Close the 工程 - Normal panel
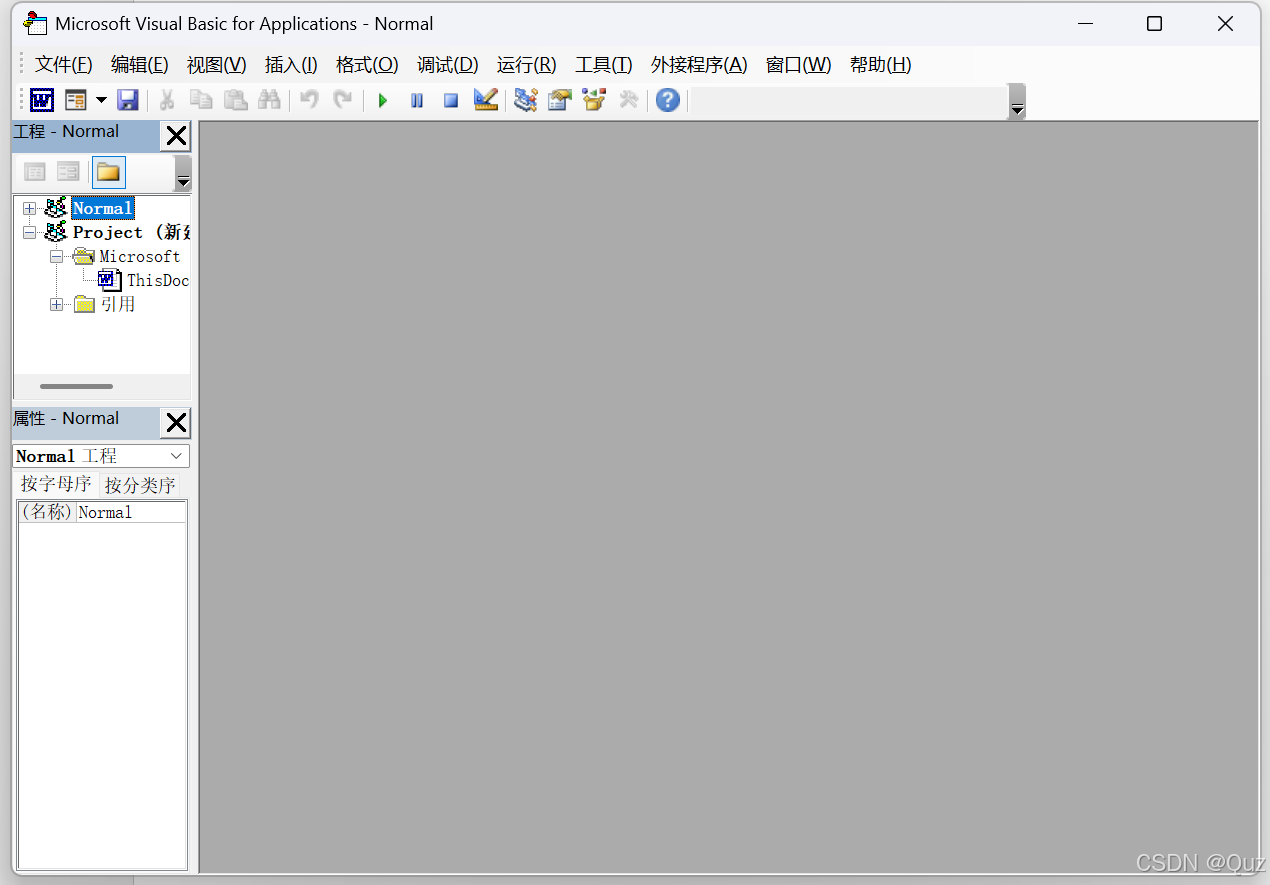Screen dimensions: 1270x885 (176, 136)
